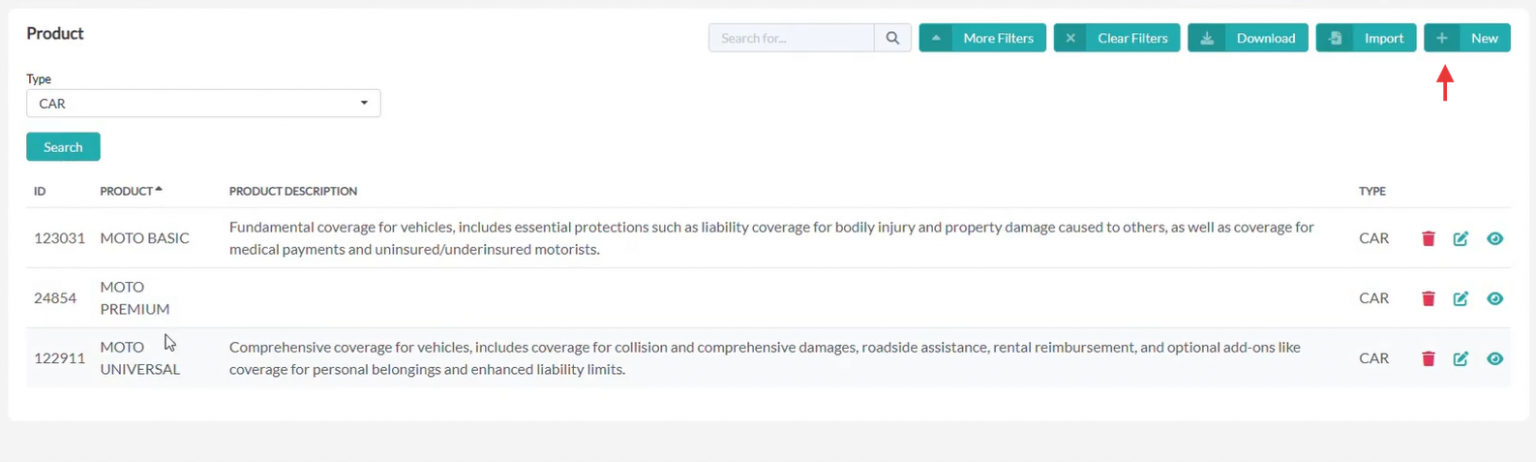Image resolution: width=1536 pixels, height=462 pixels.
Task: Click CAR type in MOTO PREMIUM row
Action: point(1374,298)
